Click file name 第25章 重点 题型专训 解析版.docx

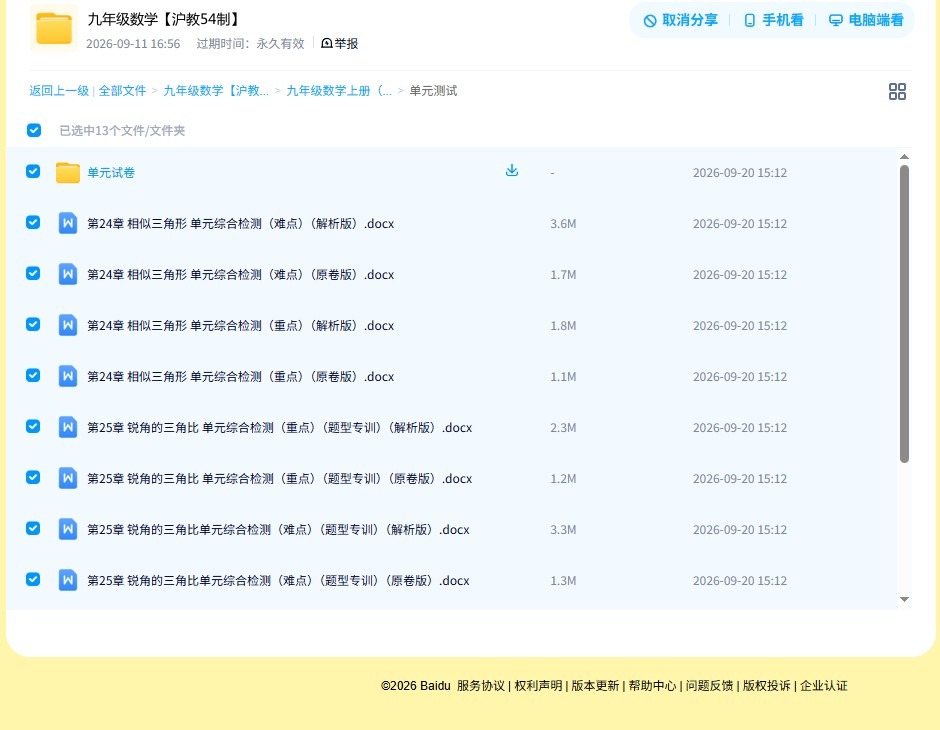click(279, 427)
